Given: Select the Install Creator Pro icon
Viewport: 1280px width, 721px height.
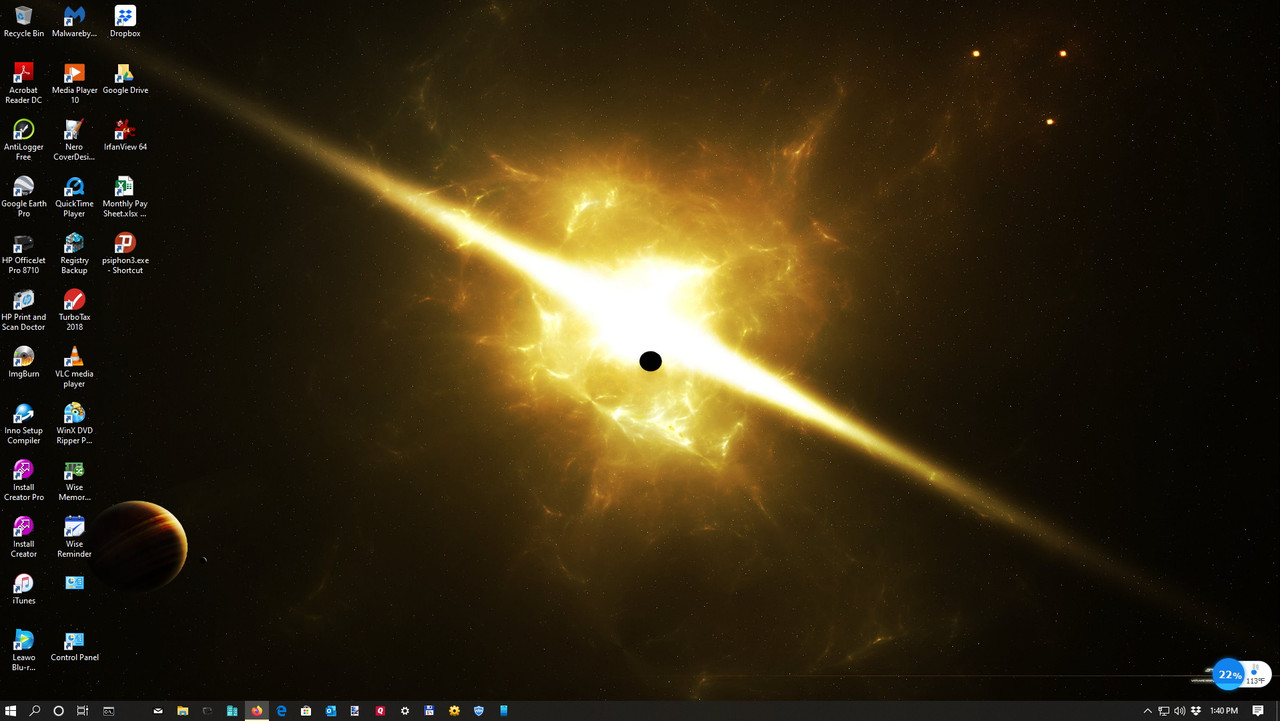Looking at the screenshot, I should pyautogui.click(x=24, y=481).
